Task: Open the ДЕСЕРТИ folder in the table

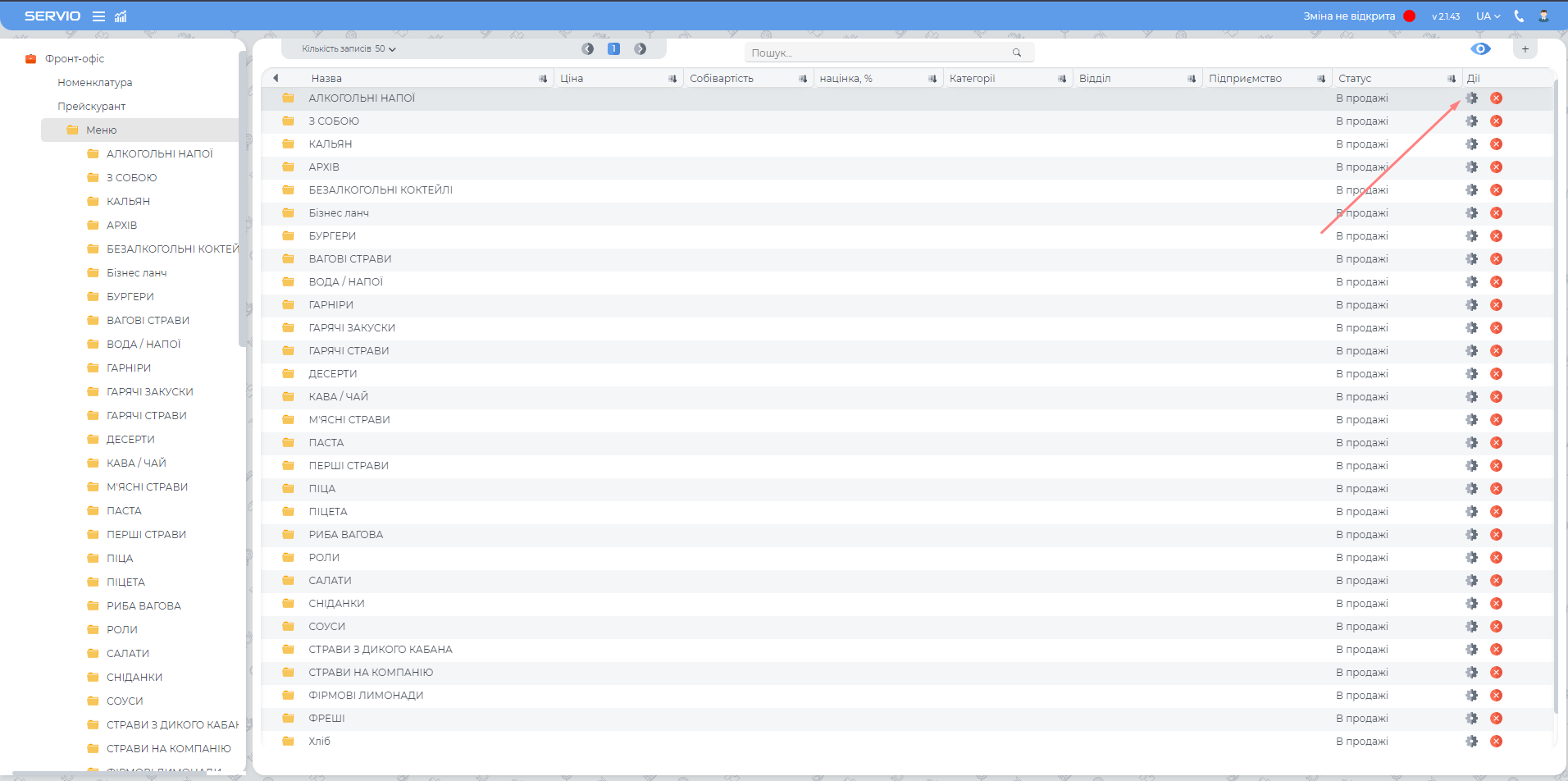Action: coord(333,374)
